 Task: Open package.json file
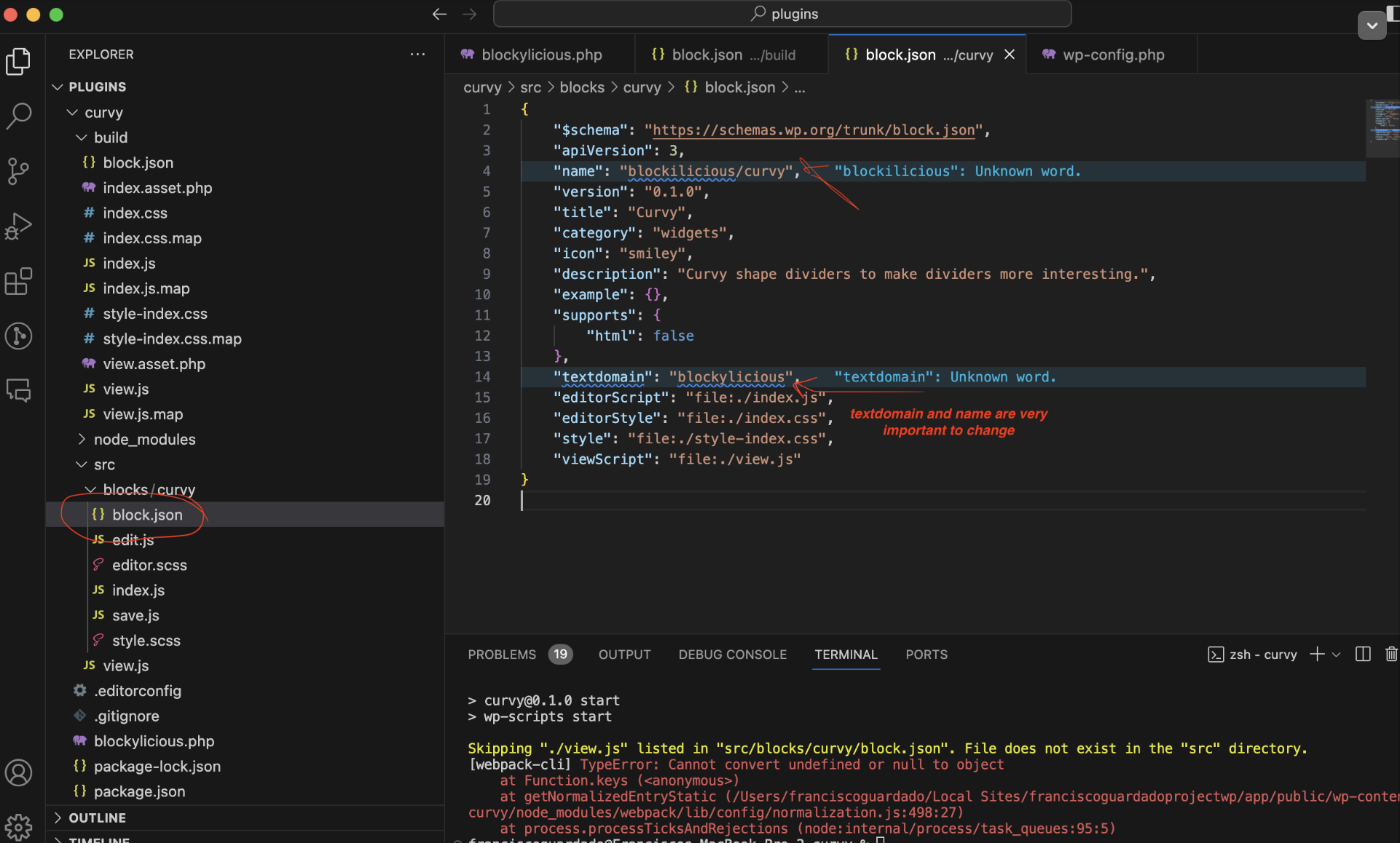[245, 791]
